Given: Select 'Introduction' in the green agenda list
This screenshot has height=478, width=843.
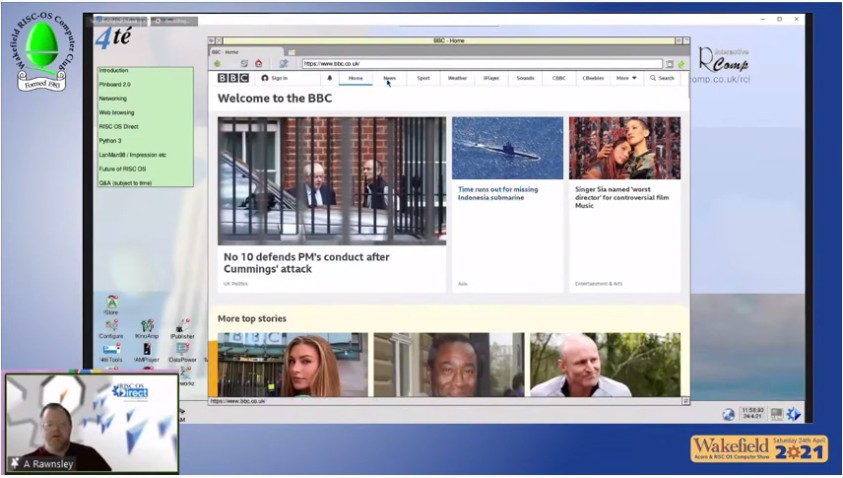Looking at the screenshot, I should tap(113, 70).
